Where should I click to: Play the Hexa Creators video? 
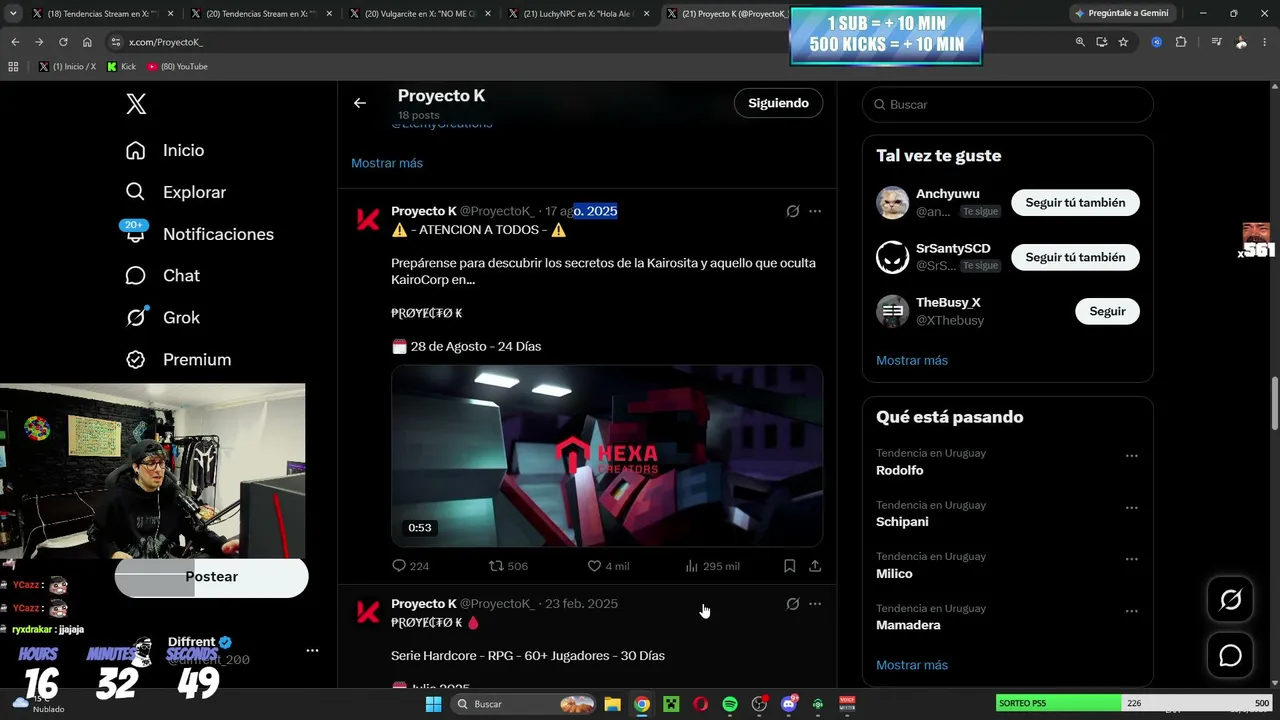[607, 456]
